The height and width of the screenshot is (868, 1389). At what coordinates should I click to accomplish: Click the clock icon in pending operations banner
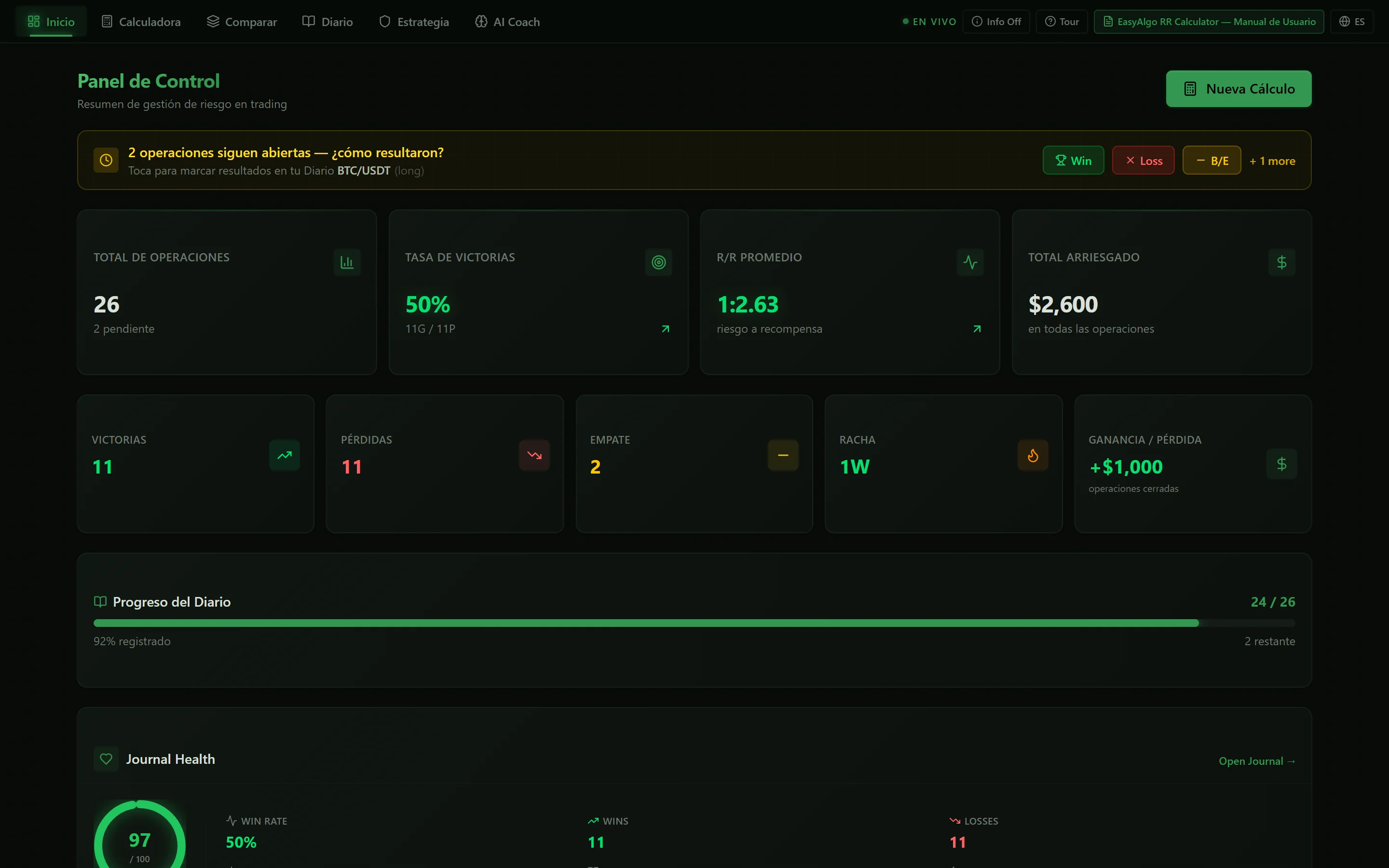pos(106,160)
